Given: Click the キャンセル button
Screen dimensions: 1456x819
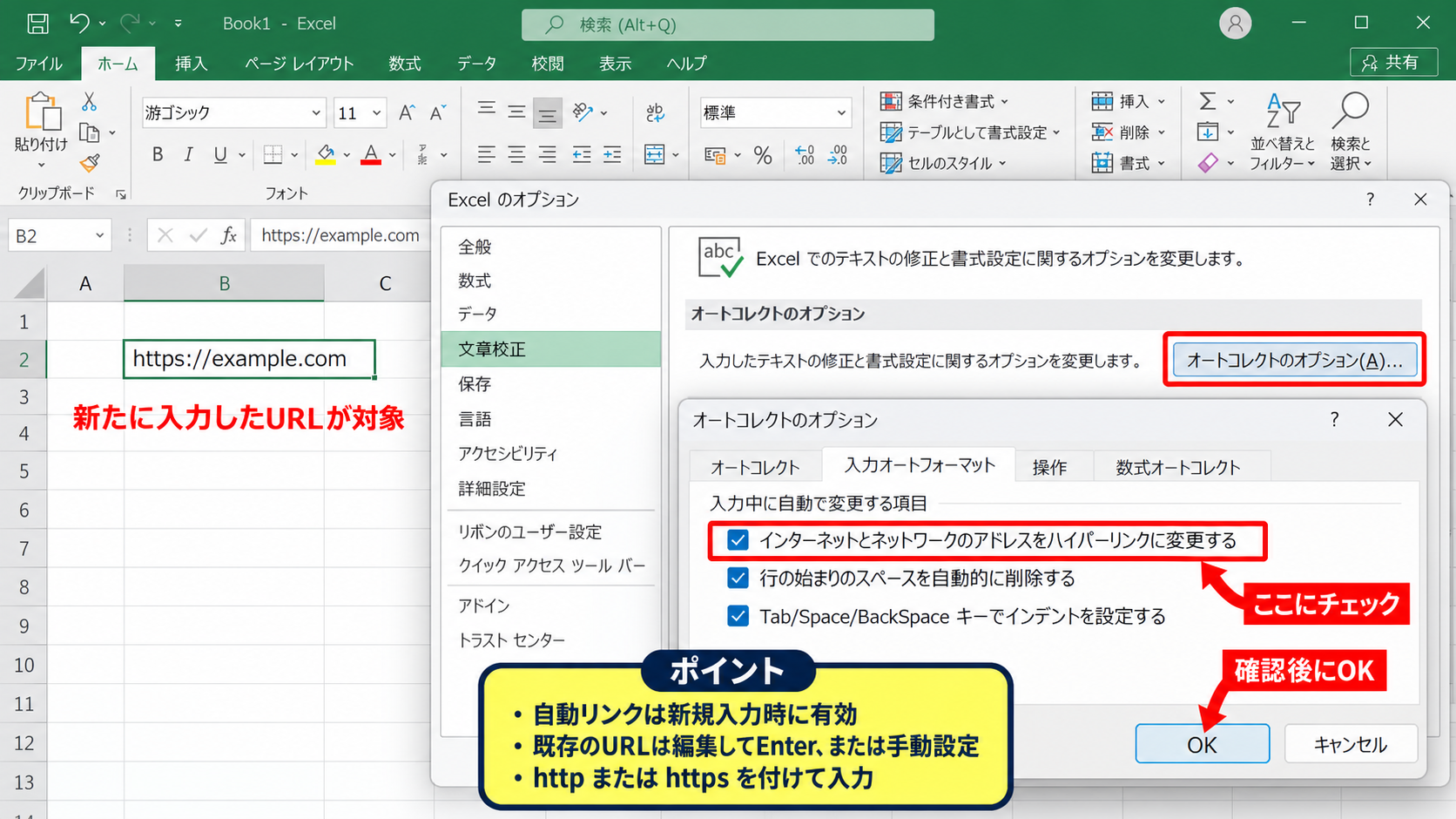Looking at the screenshot, I should (1351, 744).
